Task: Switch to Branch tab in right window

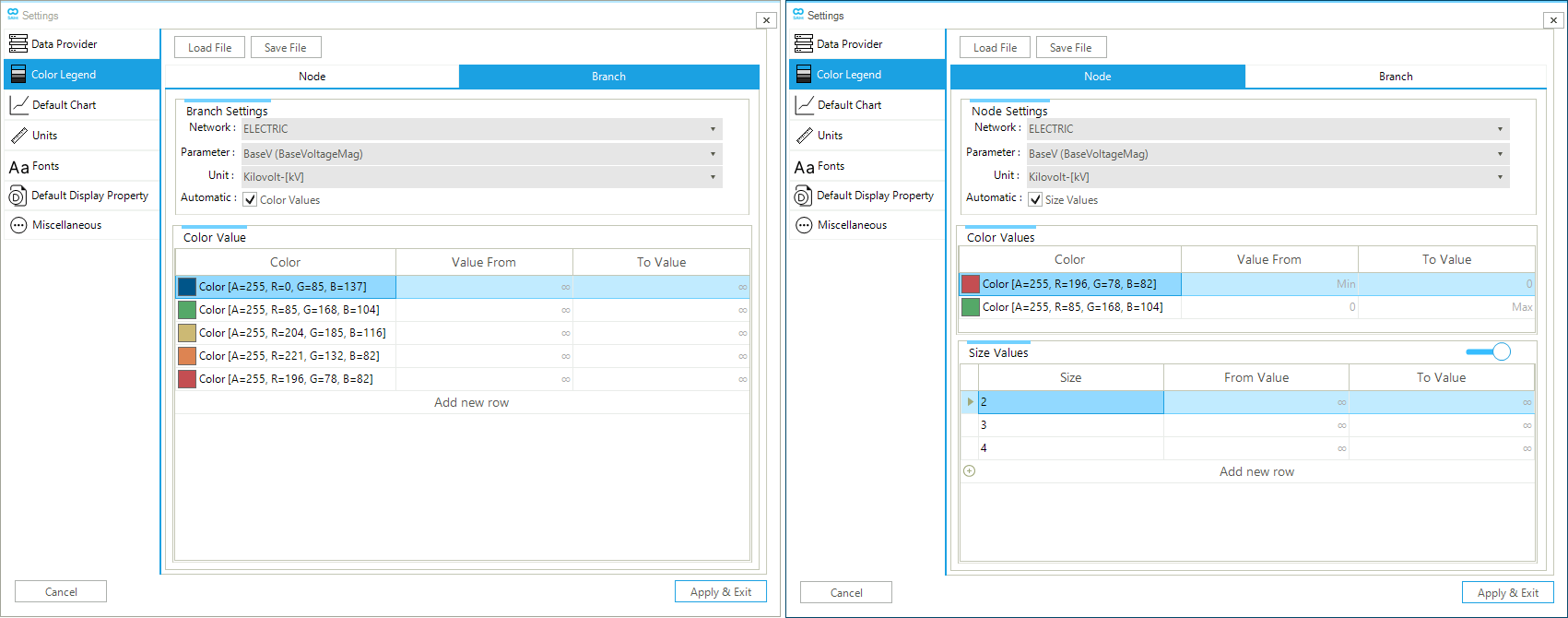Action: pyautogui.click(x=1396, y=77)
